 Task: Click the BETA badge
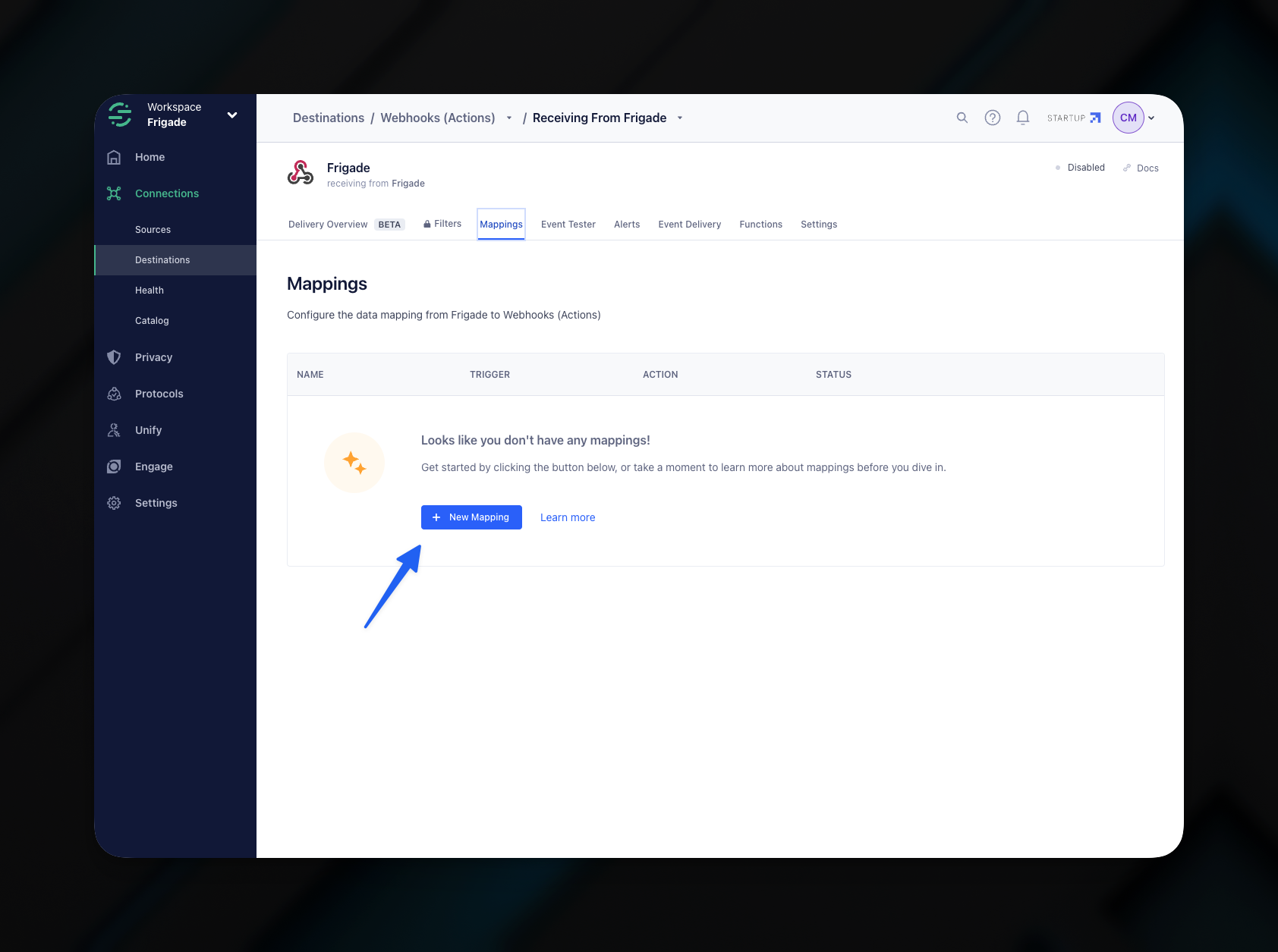coord(389,225)
